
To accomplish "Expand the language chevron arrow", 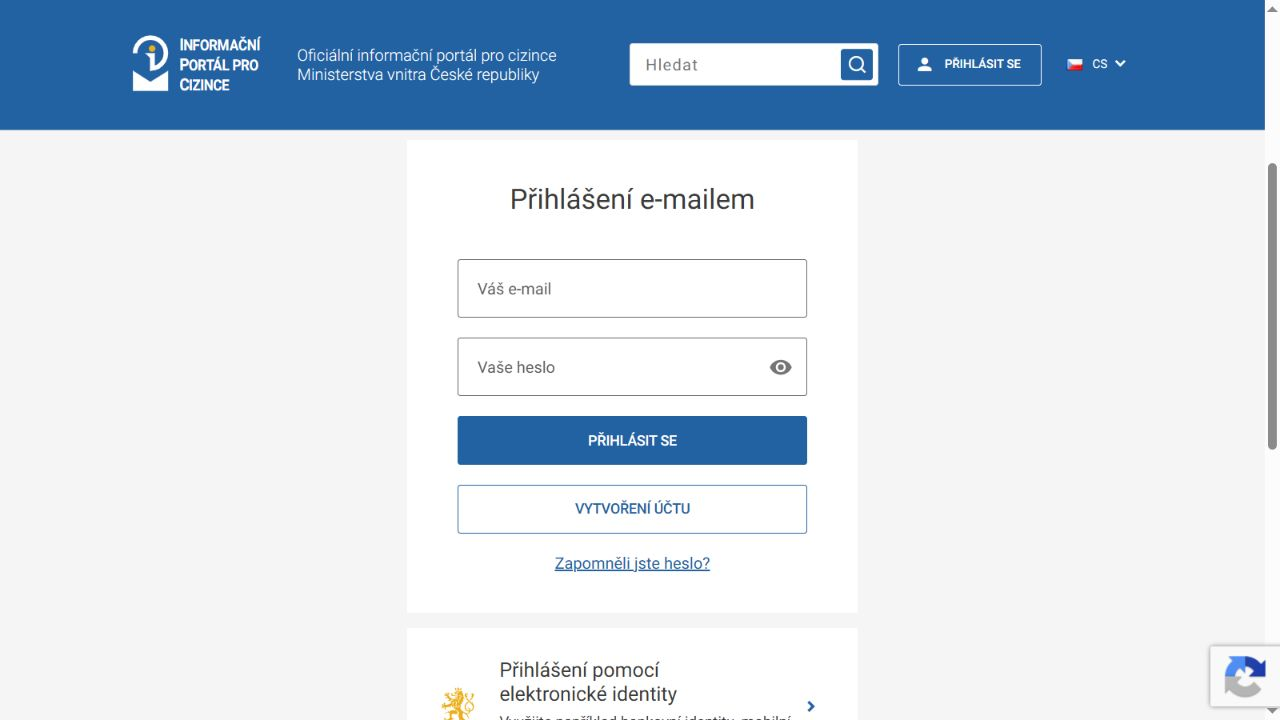I will 1120,64.
